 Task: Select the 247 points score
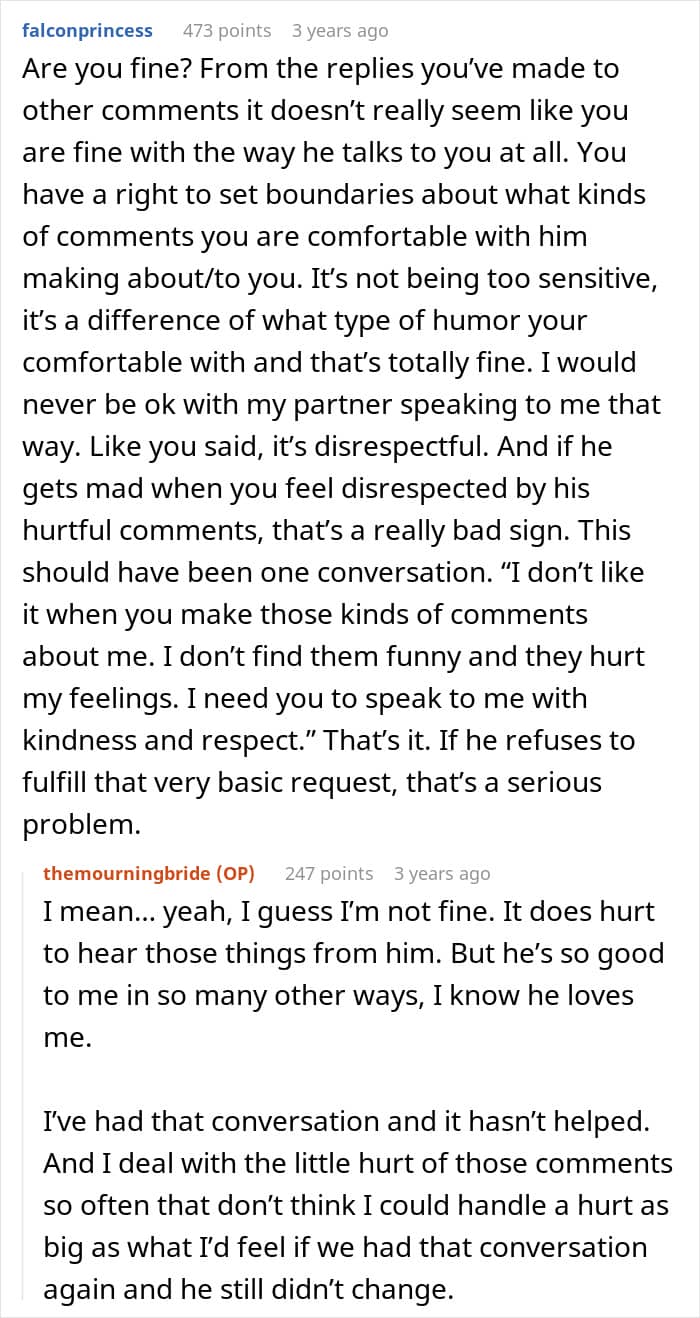329,873
